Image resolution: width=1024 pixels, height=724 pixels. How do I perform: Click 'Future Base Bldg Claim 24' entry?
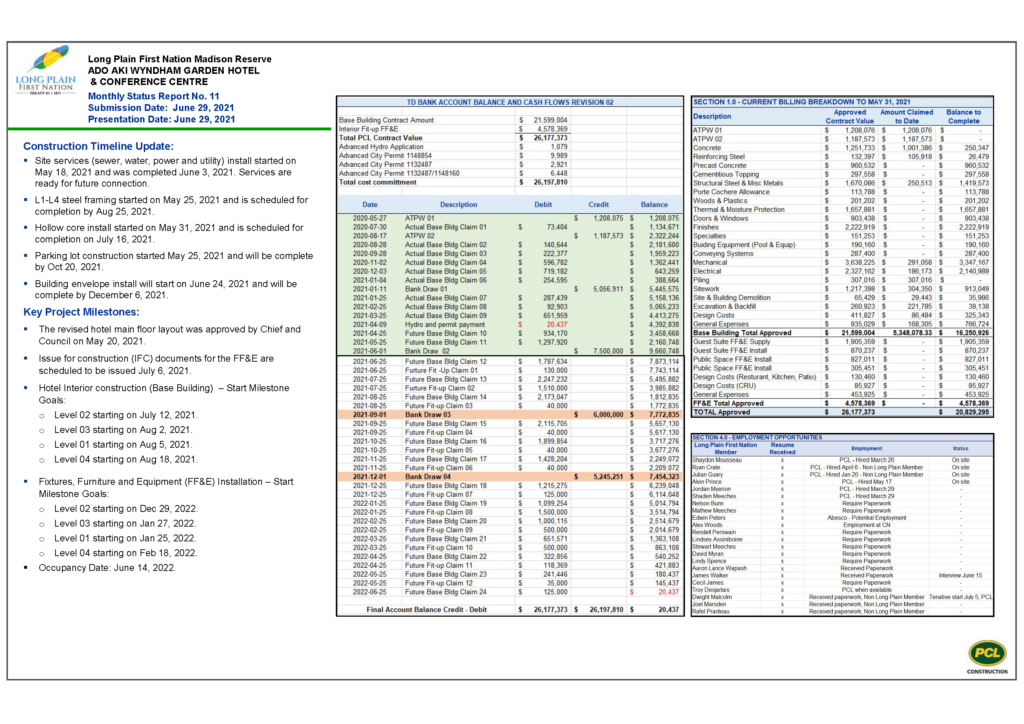[x=445, y=592]
